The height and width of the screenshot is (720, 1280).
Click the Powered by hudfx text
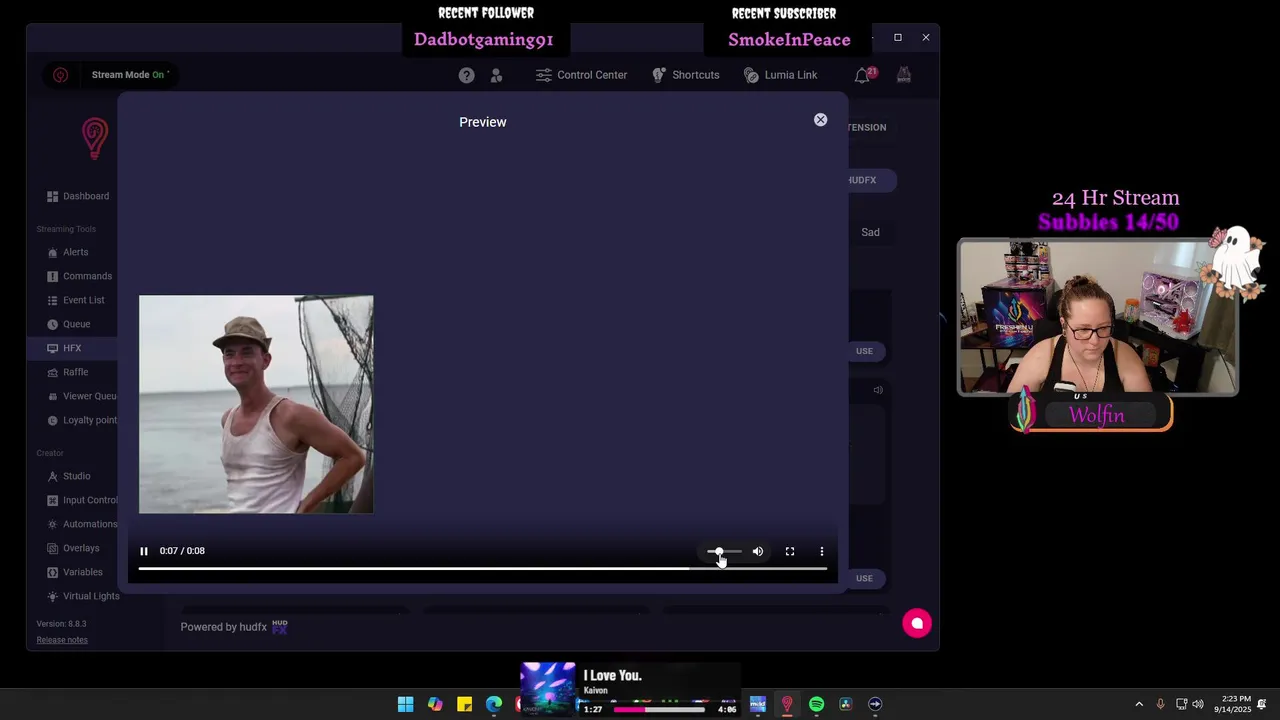[x=223, y=627]
